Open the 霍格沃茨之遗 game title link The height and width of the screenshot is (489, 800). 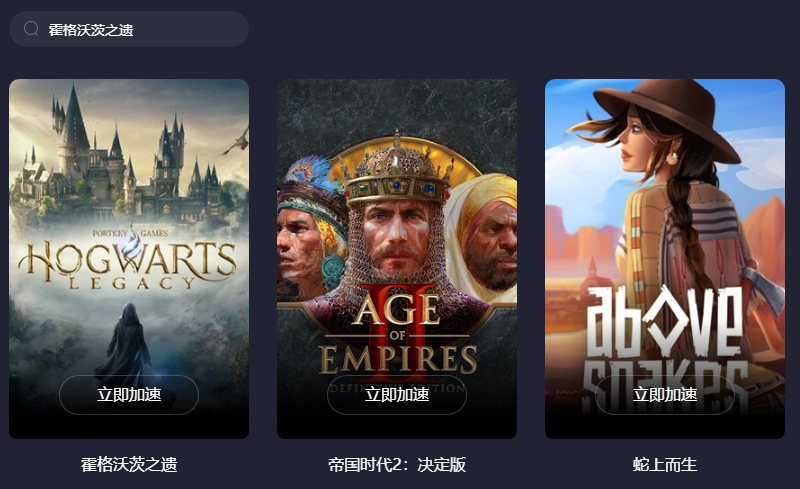coord(129,464)
